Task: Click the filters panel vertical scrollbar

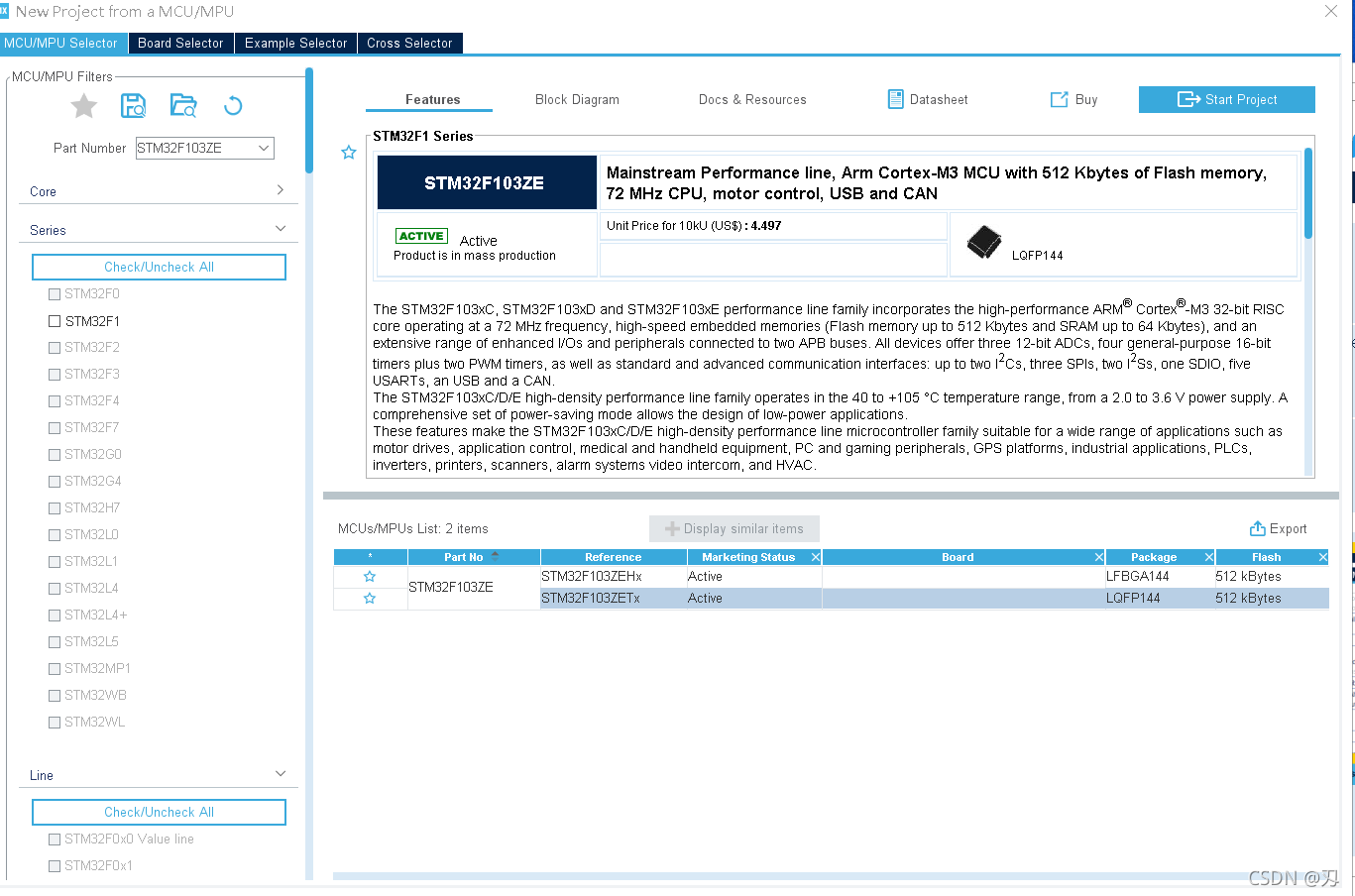Action: pos(309,119)
